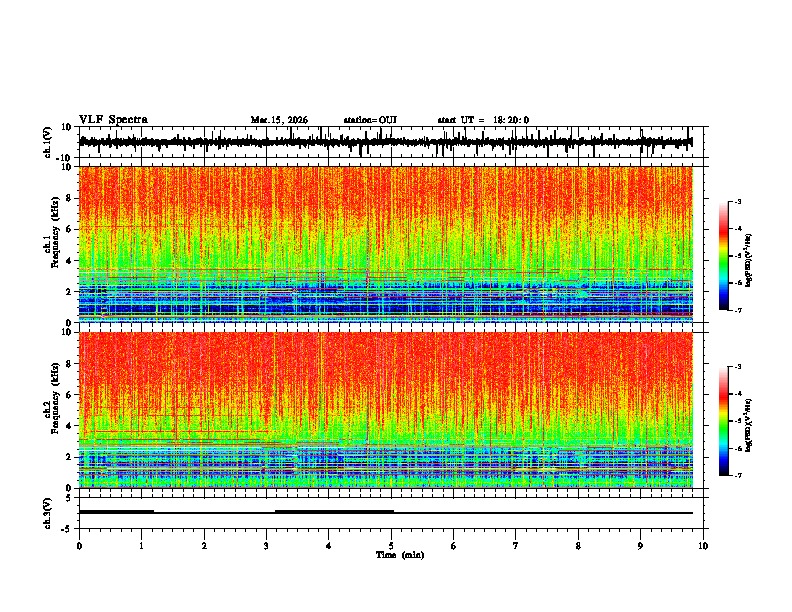The image size is (792, 612).
Task: Click the "Time (min)" axis label
Action: coord(400,555)
